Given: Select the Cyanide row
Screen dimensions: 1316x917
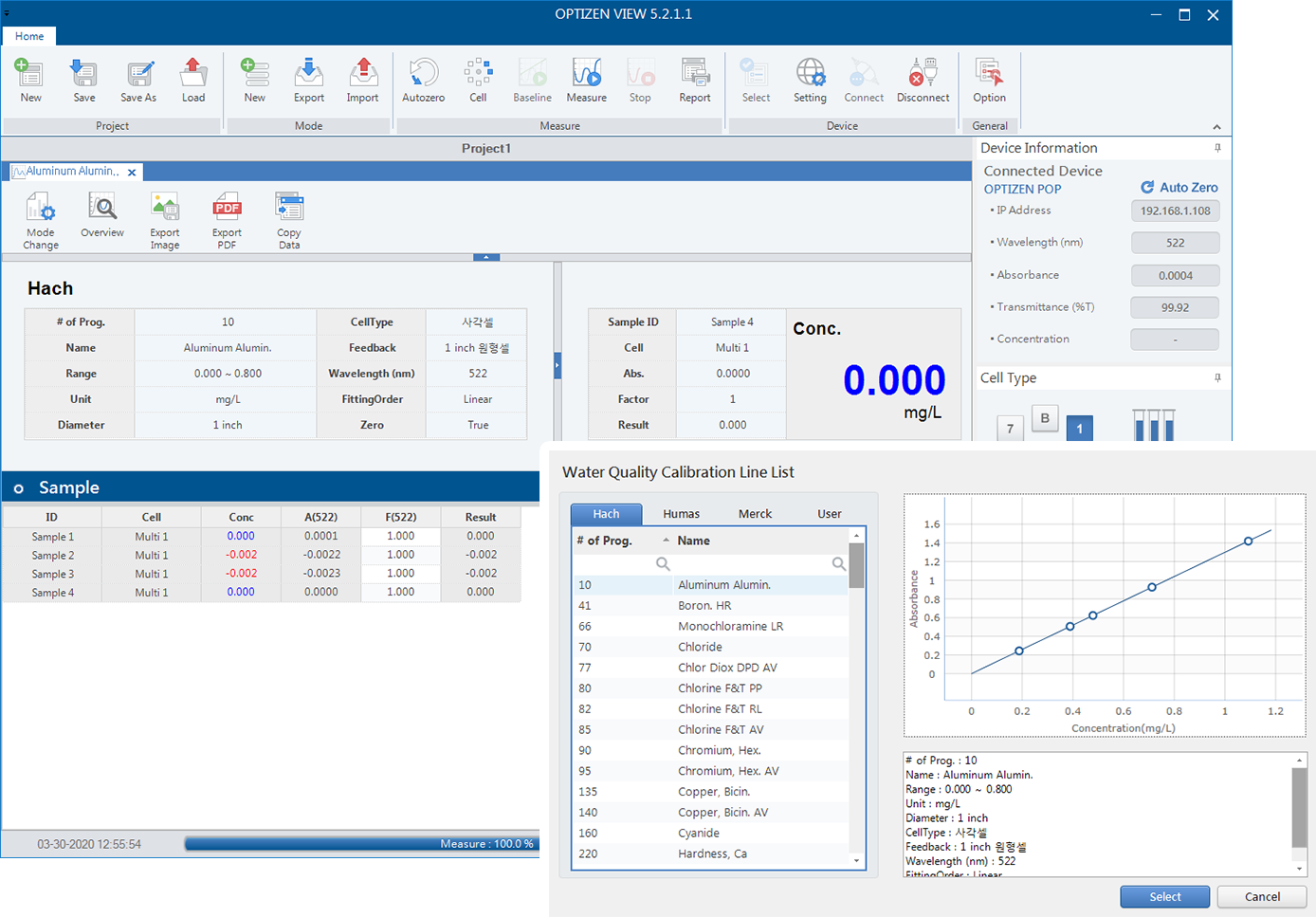Looking at the screenshot, I should (710, 834).
